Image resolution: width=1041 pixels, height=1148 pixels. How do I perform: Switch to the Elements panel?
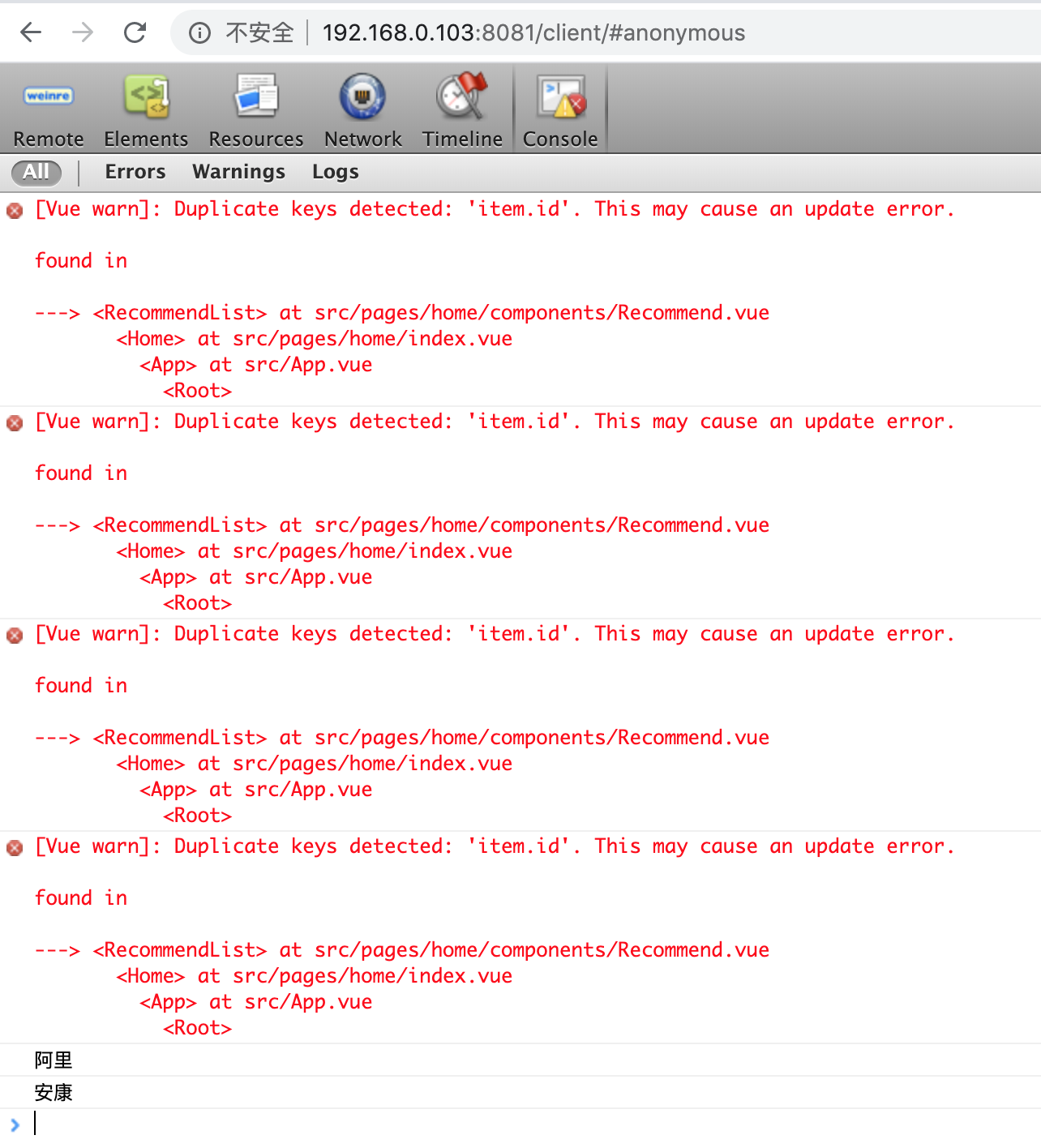tap(146, 110)
